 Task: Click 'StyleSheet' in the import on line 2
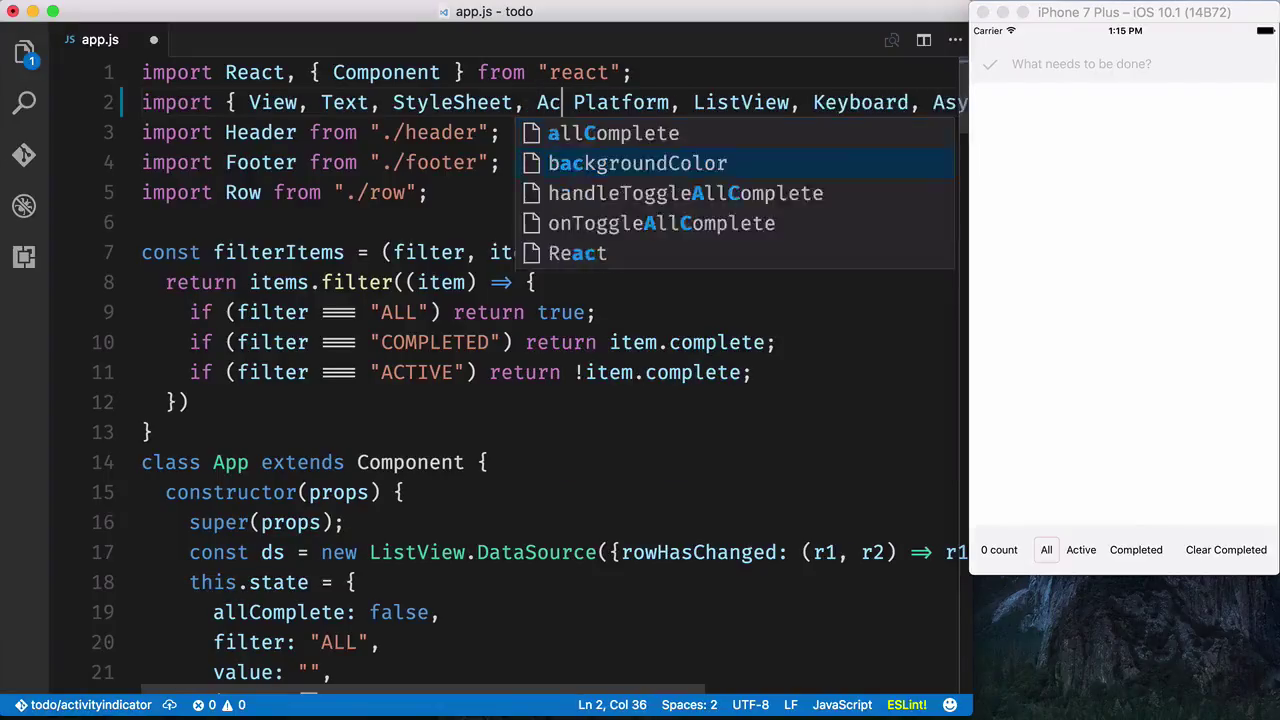pos(452,102)
